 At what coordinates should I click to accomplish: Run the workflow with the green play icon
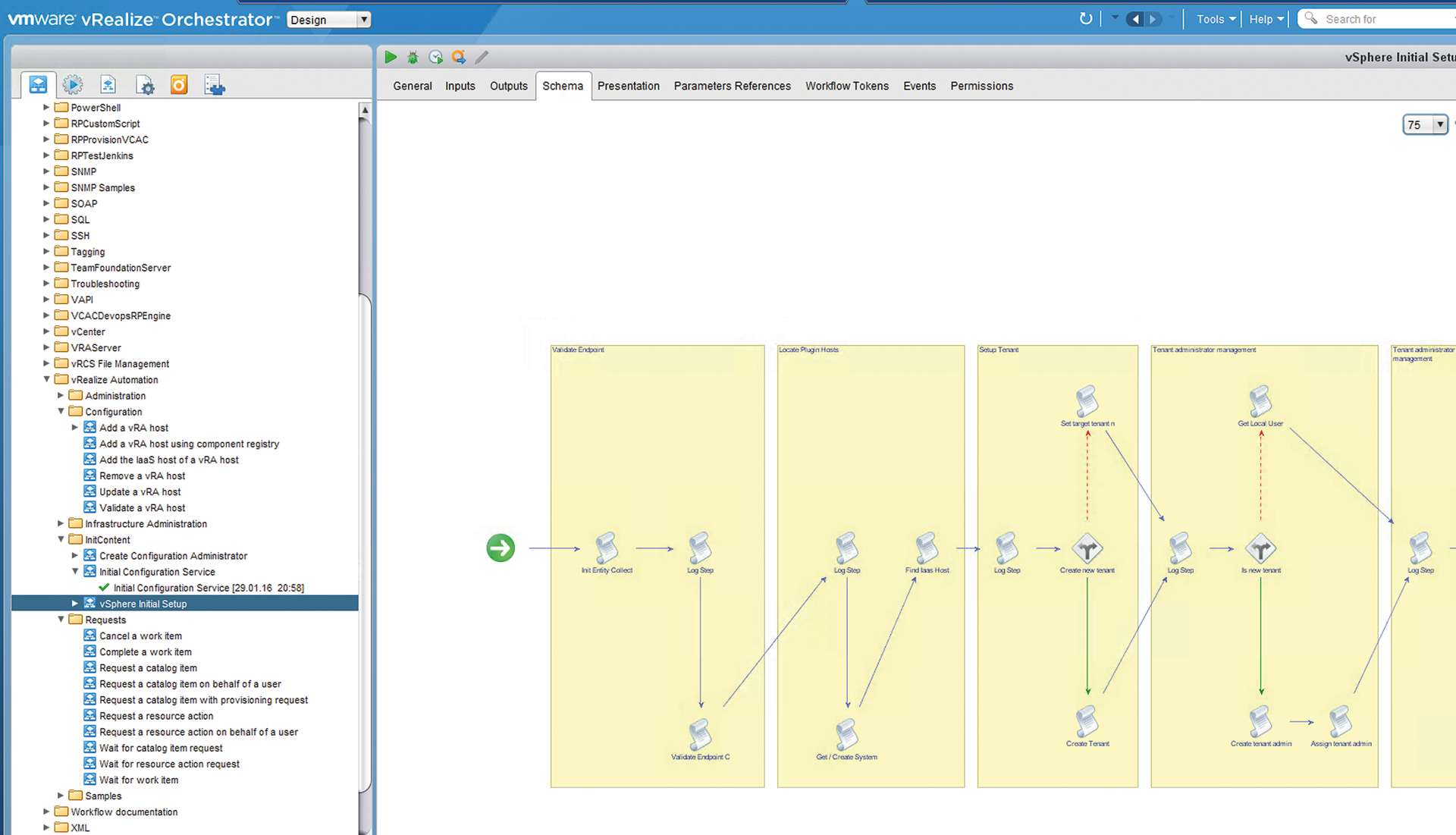pos(391,57)
